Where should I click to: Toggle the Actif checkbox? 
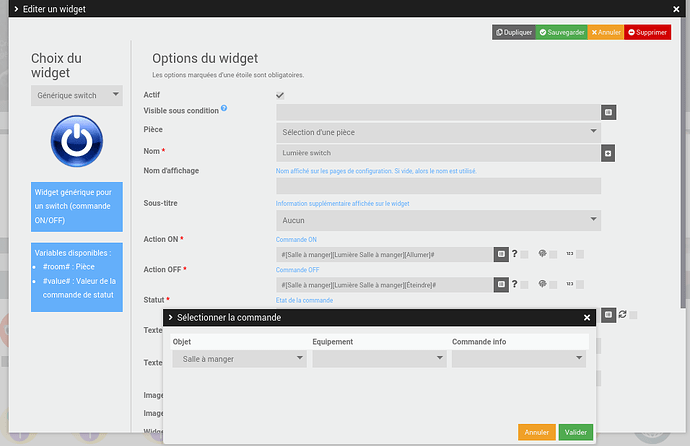tap(280, 95)
